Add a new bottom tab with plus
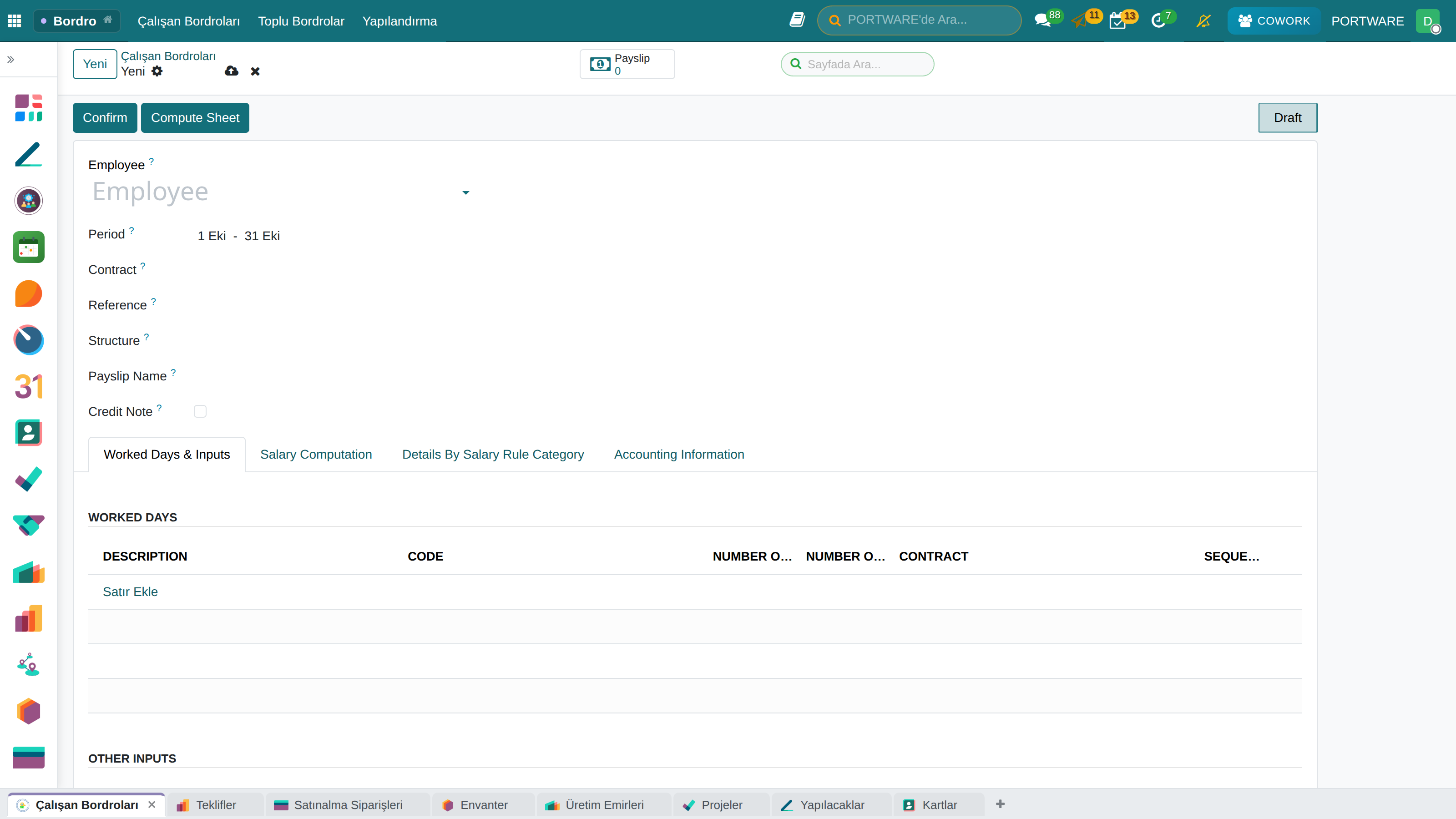Viewport: 1456px width, 819px height. tap(1001, 804)
